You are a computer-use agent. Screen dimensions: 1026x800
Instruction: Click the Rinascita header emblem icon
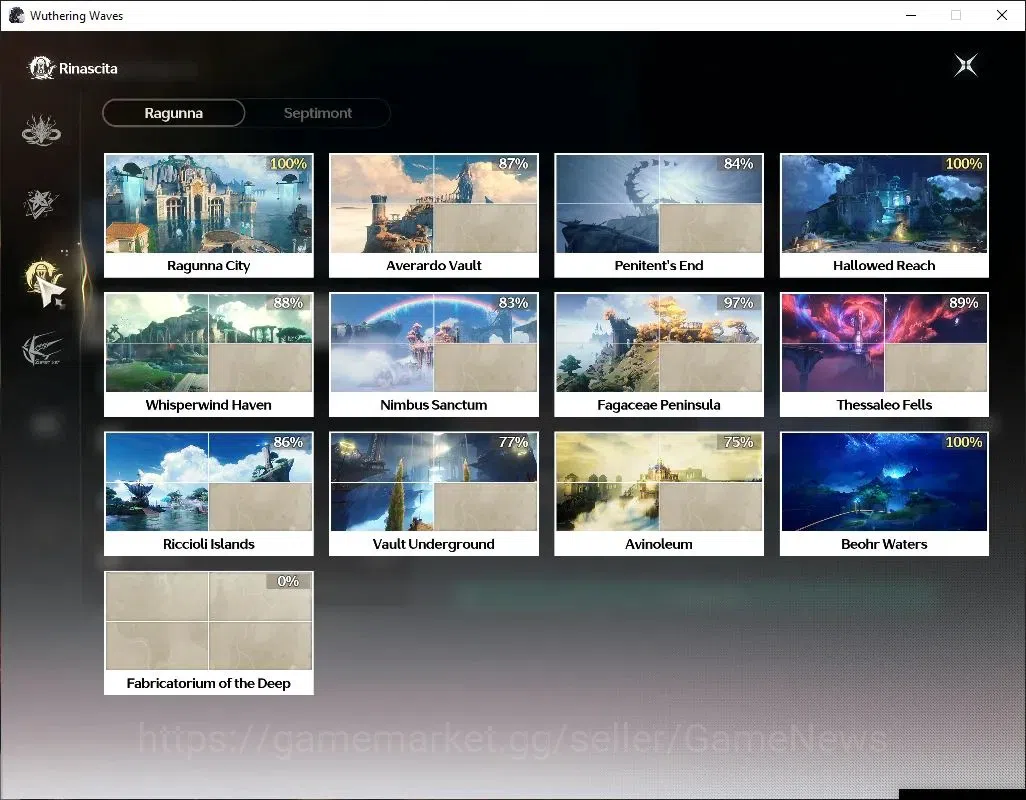tap(41, 68)
